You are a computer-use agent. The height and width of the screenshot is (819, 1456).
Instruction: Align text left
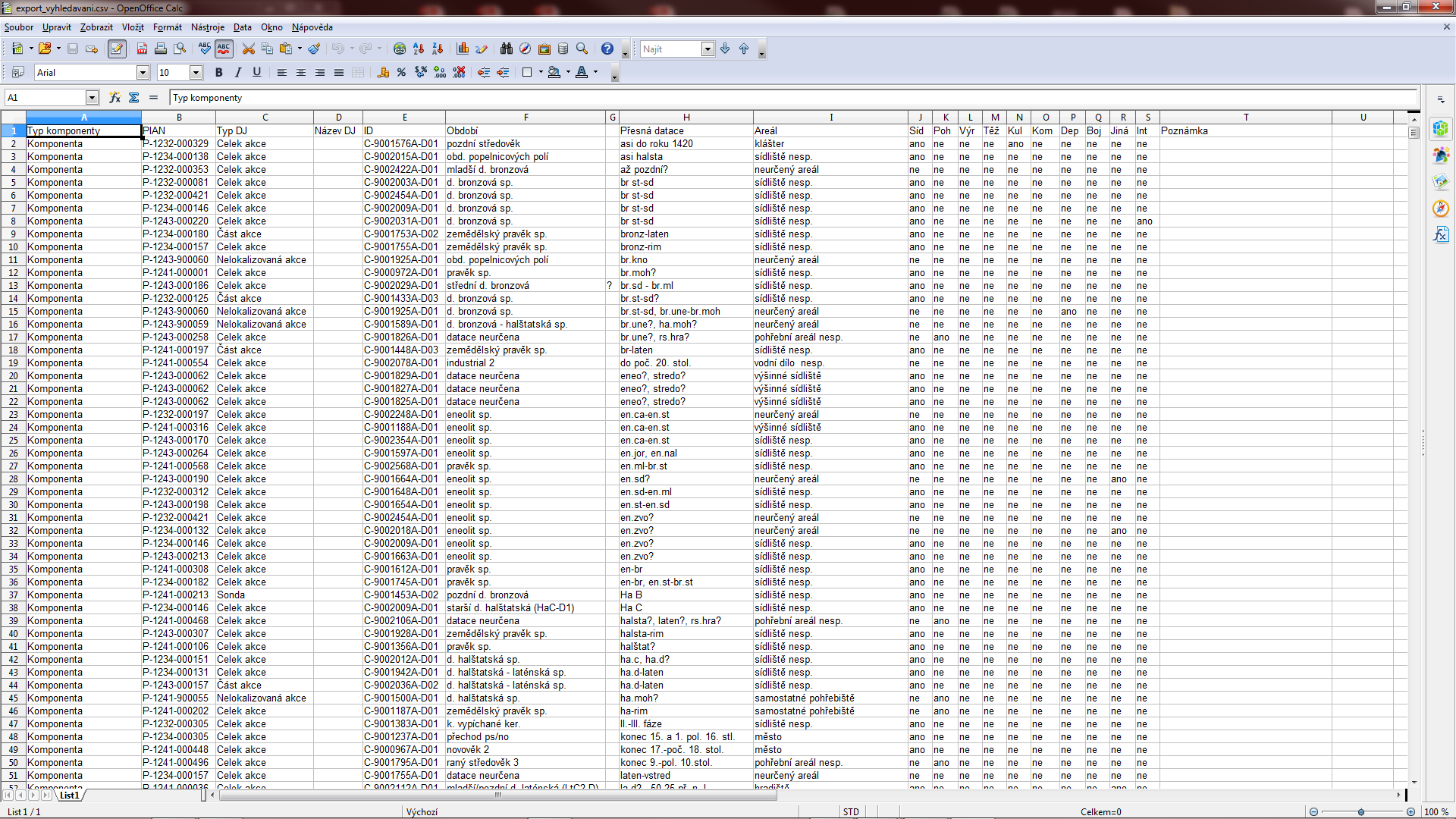(x=282, y=73)
